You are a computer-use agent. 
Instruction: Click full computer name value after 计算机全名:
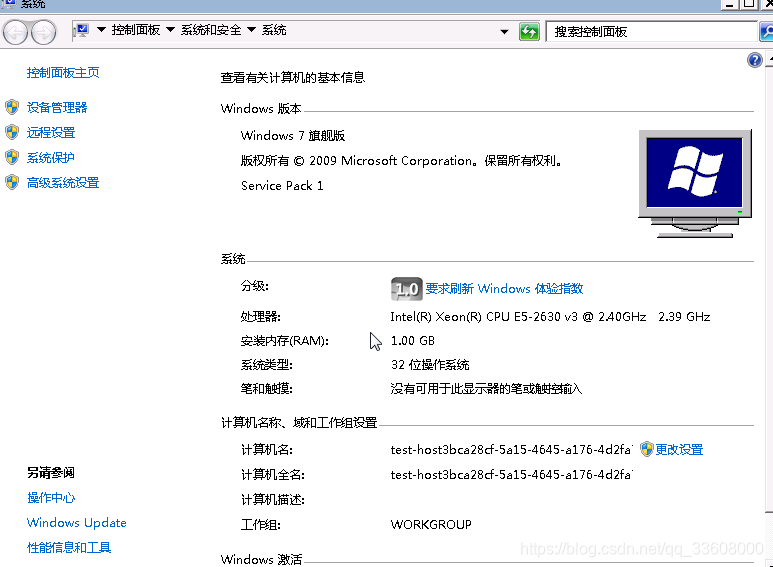pos(511,475)
